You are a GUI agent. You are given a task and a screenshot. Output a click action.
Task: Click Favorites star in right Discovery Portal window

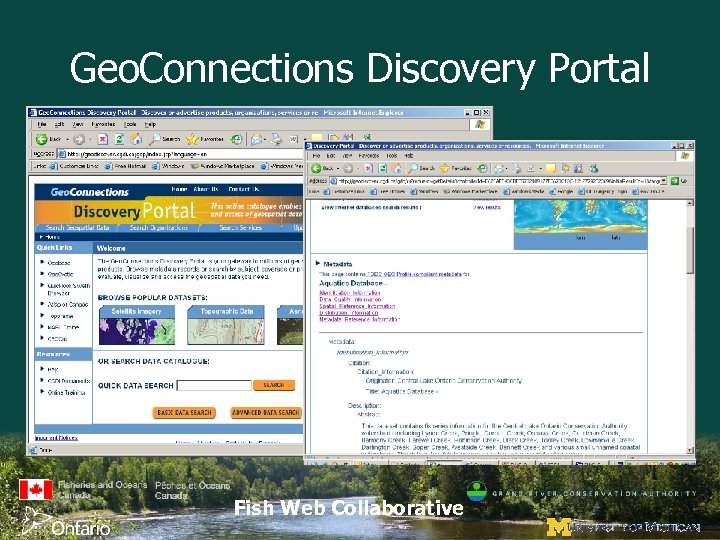click(444, 168)
